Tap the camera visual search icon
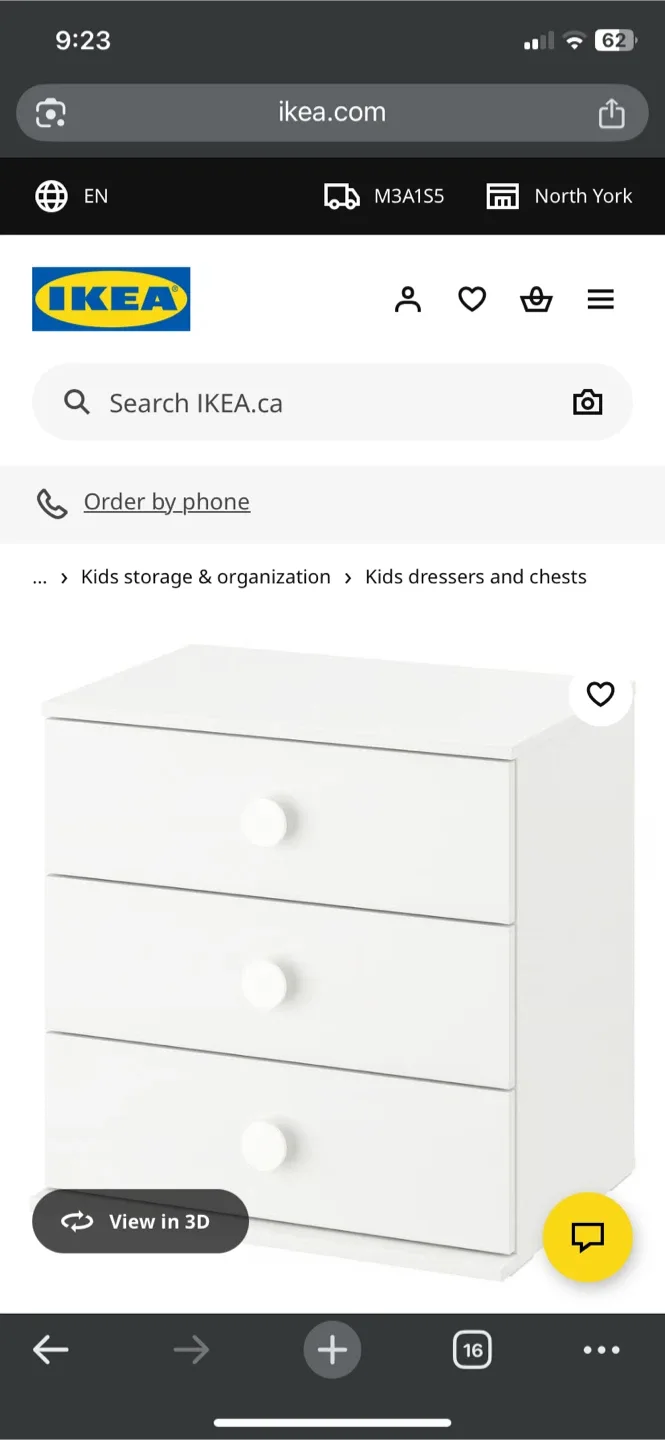The image size is (665, 1440). click(x=587, y=402)
